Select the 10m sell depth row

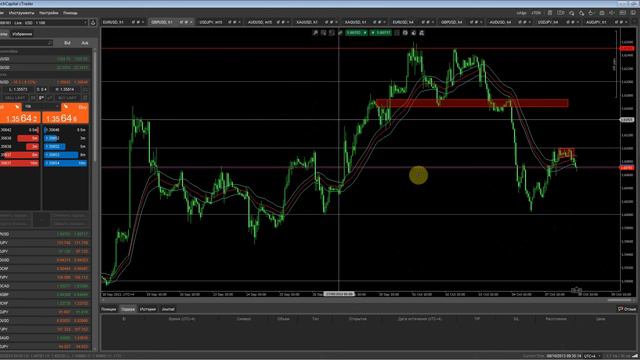pos(19,163)
